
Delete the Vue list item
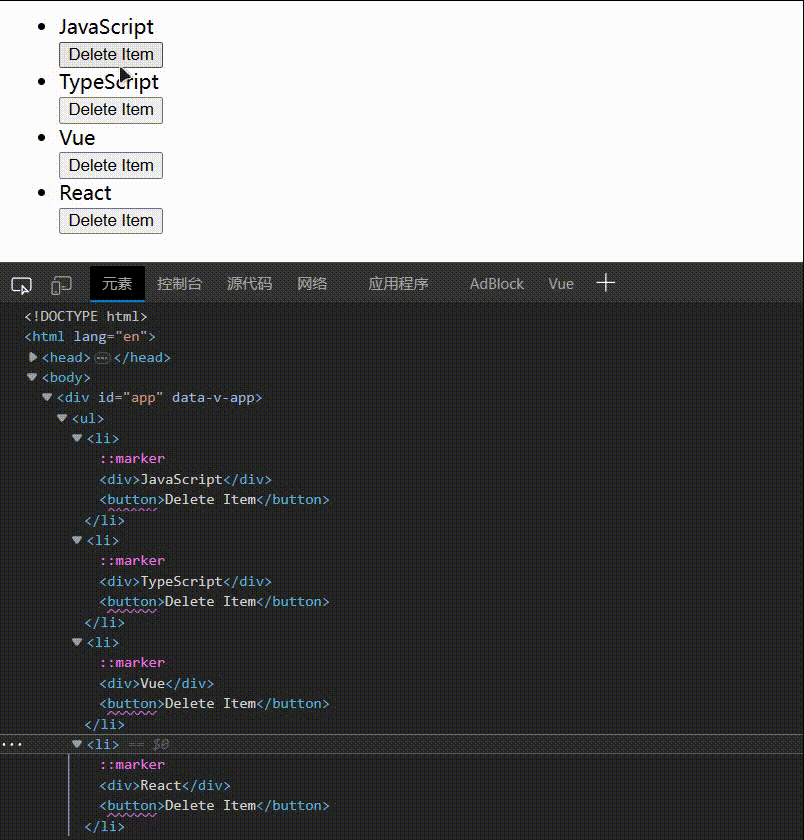pos(111,166)
